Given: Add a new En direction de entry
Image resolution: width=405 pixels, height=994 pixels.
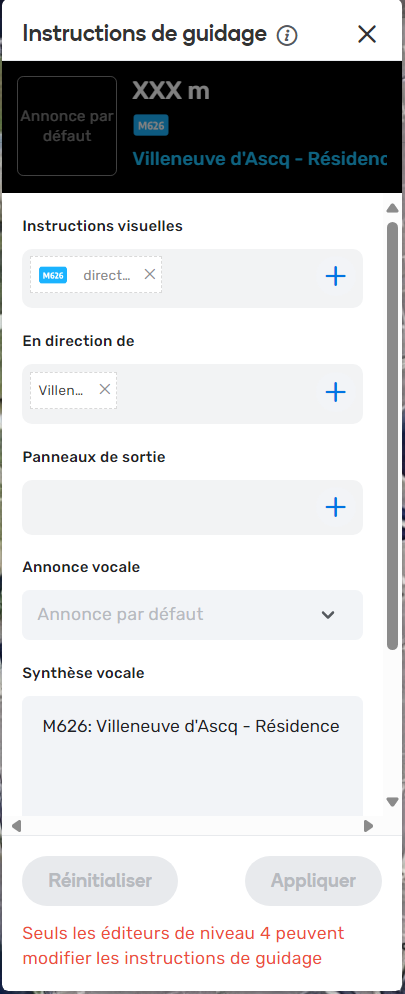Looking at the screenshot, I should point(335,392).
